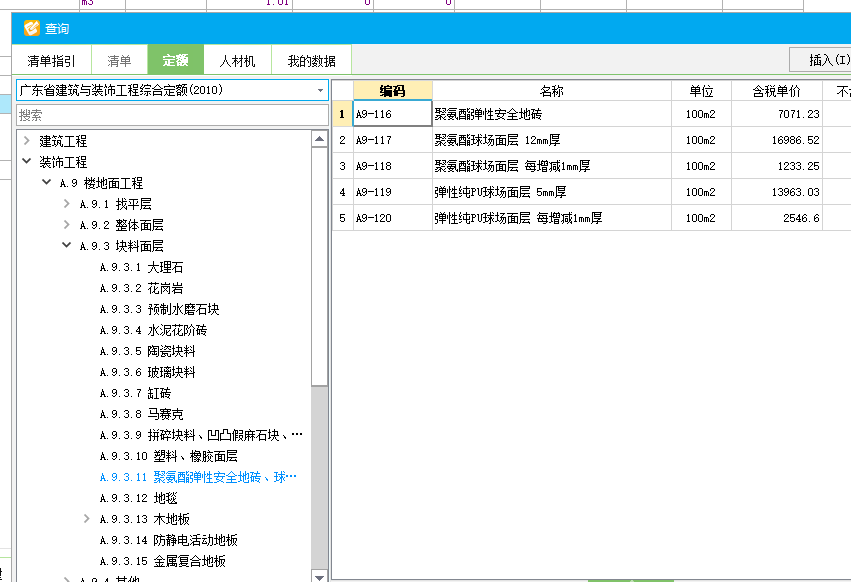This screenshot has width=851, height=582.
Task: Click the 含税单价 column header
Action: 777,91
